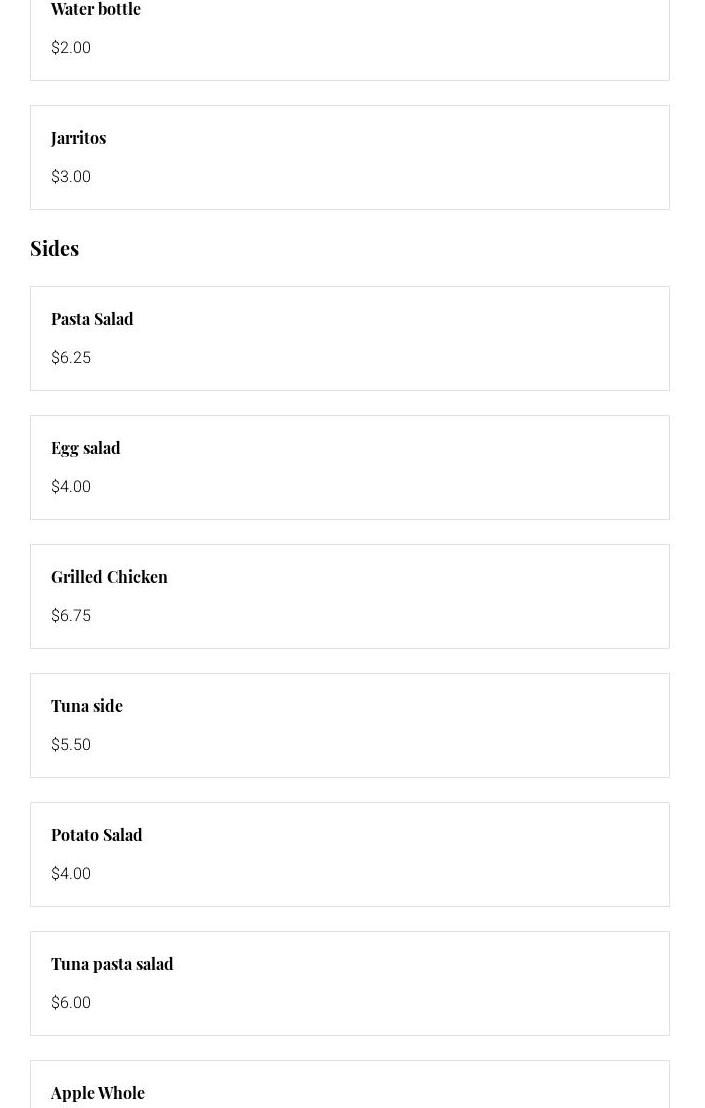This screenshot has width=705, height=1108.
Task: Click the $4.00 price under Potato Salad
Action: coord(71,874)
